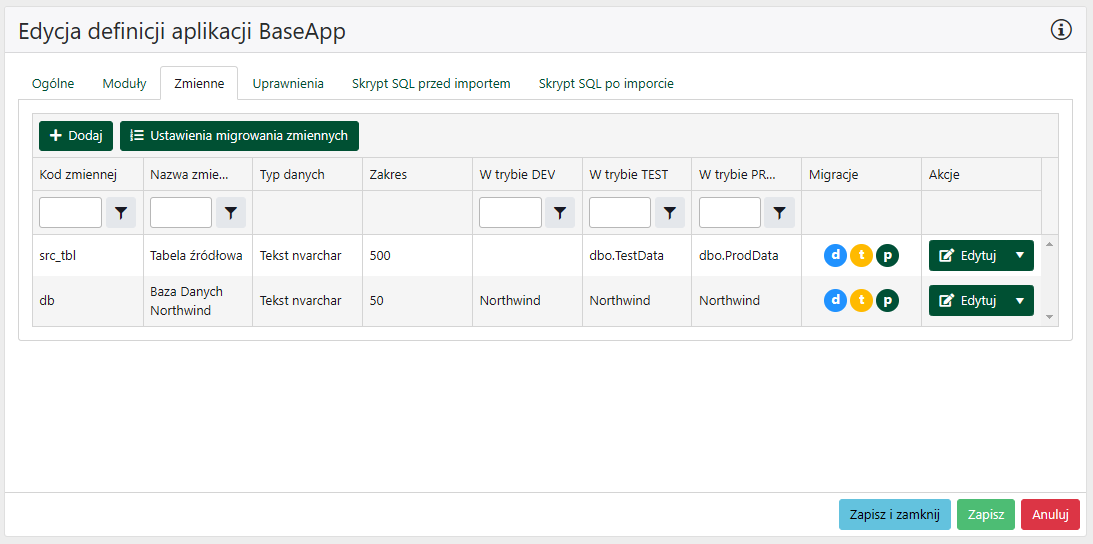Click blue 'd' migration icon in db row
The image size is (1093, 544).
pyautogui.click(x=835, y=301)
